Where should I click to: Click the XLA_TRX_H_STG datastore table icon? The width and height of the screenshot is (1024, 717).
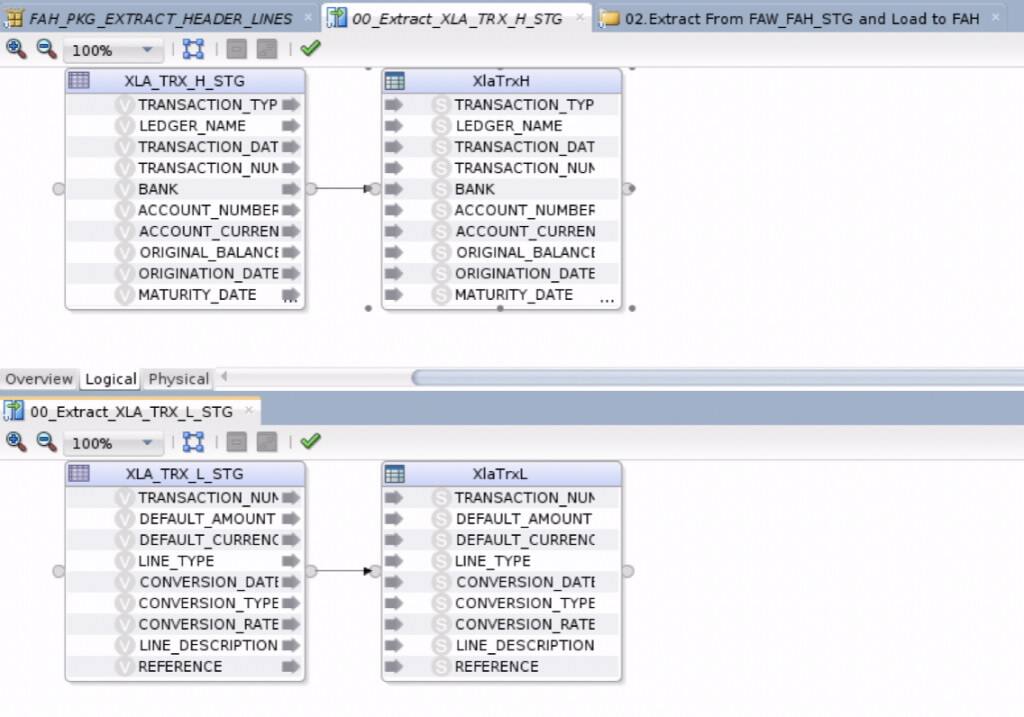tap(79, 80)
